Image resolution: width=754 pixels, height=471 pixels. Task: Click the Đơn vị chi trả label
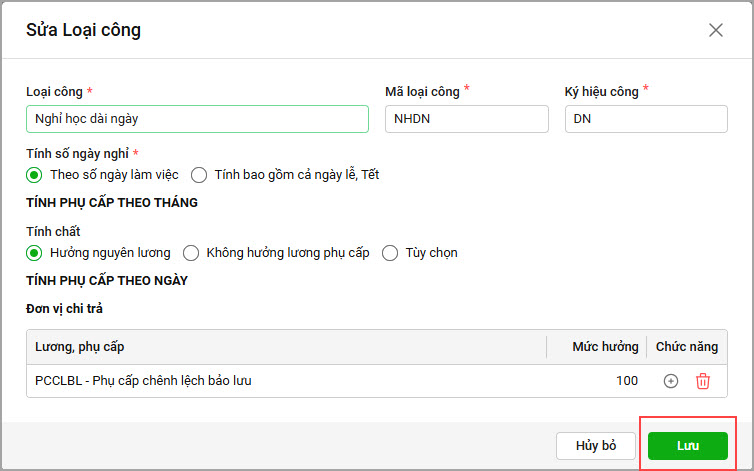coord(65,308)
